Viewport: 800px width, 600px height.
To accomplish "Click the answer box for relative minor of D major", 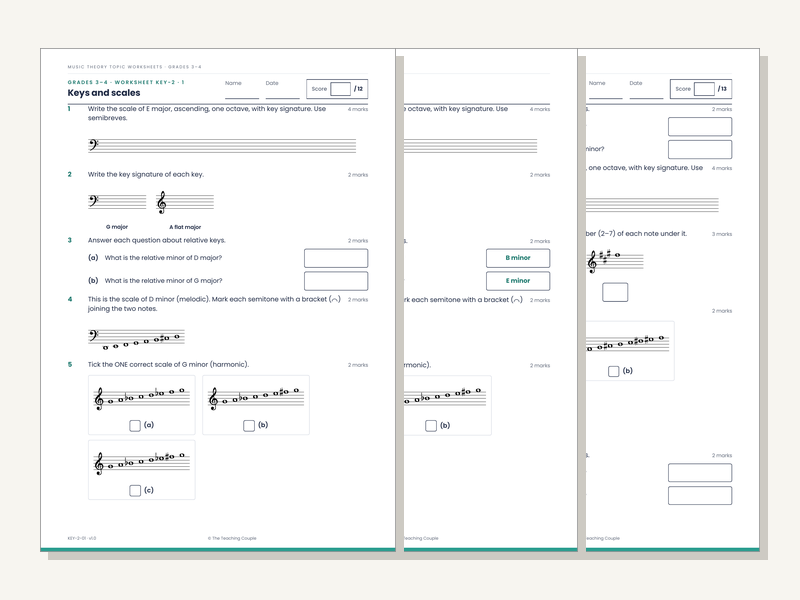I will [x=336, y=258].
